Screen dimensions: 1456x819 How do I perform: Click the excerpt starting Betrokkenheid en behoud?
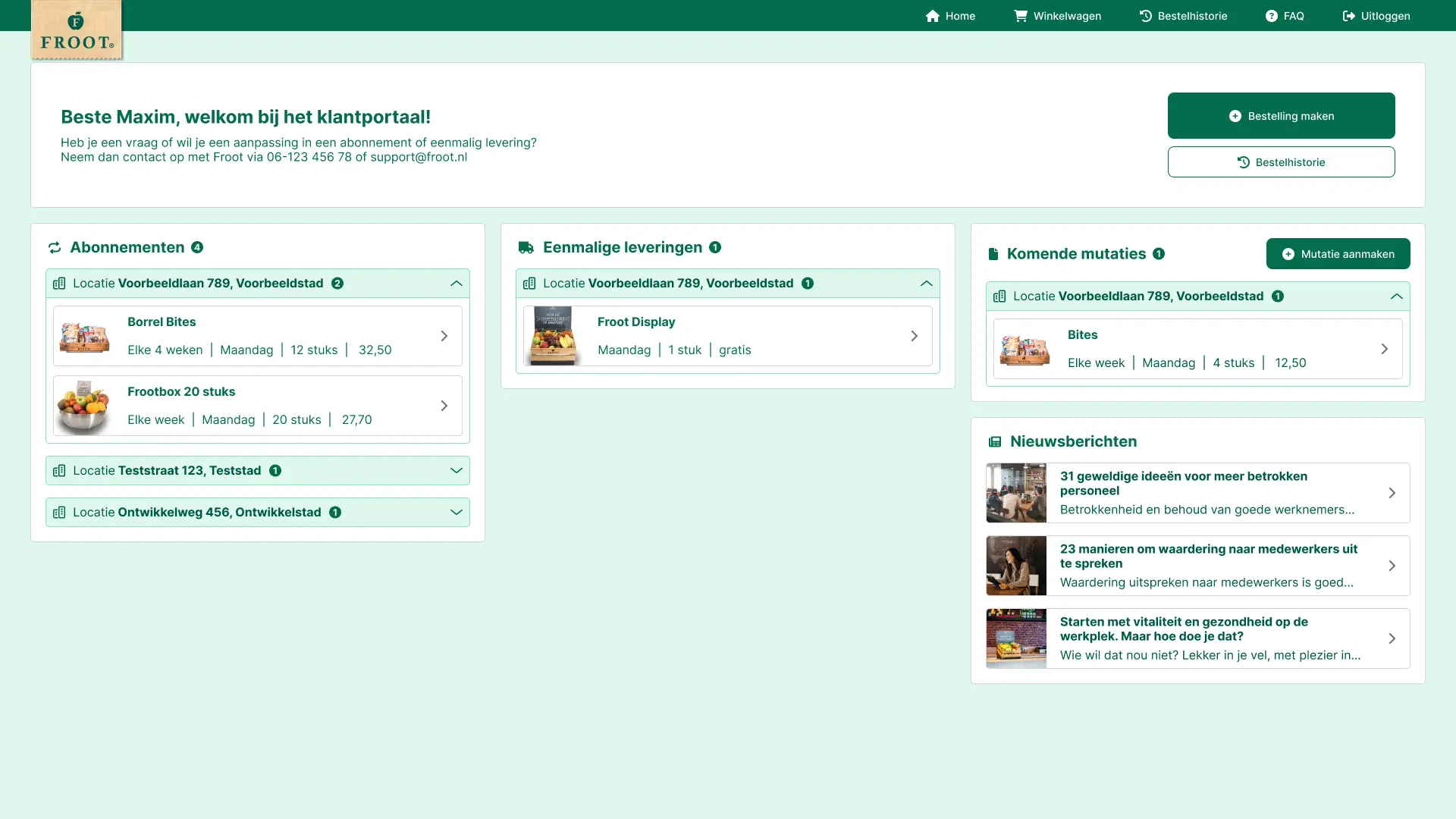pyautogui.click(x=1207, y=510)
